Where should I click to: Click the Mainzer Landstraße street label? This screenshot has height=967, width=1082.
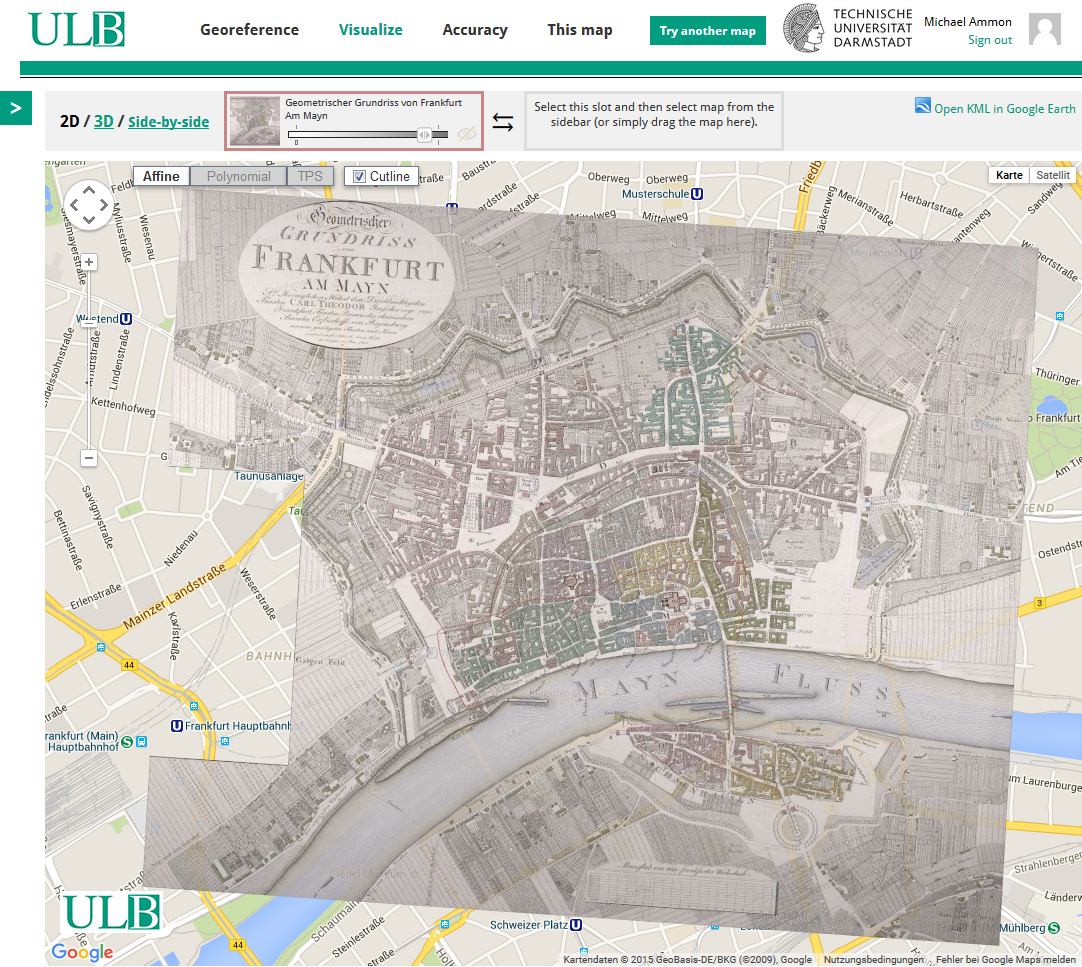175,596
